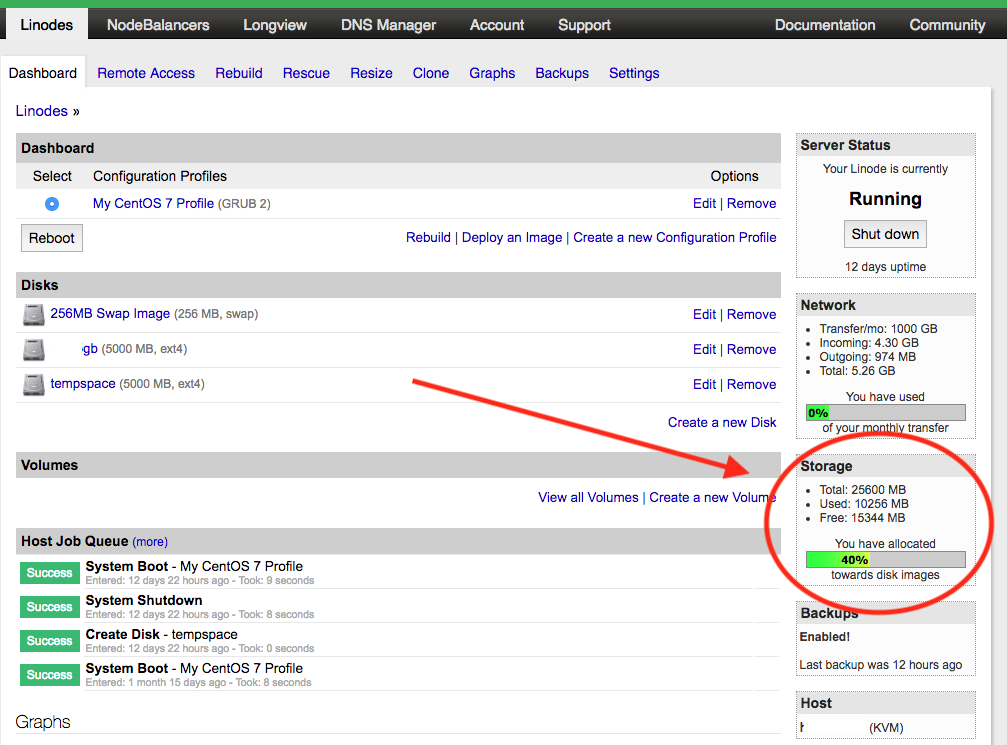Click Deploy an Image
1007x745 pixels.
(512, 238)
